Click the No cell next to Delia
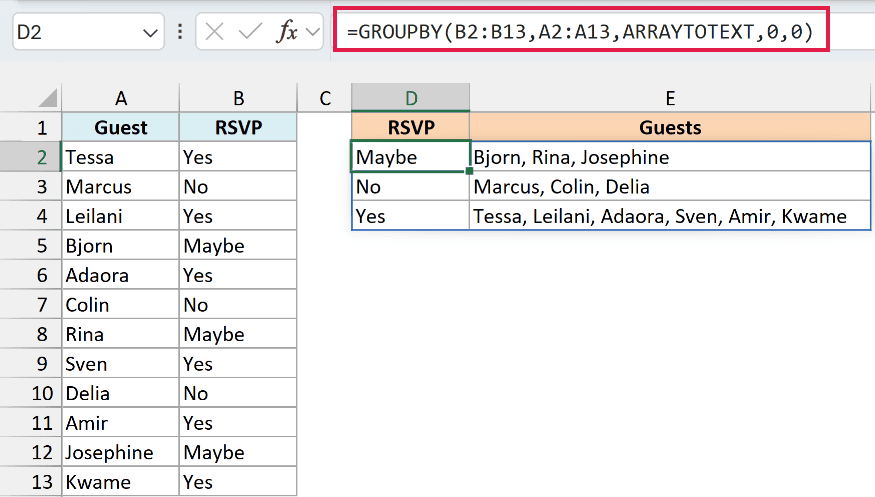Screen dimensions: 875x497 (238, 393)
